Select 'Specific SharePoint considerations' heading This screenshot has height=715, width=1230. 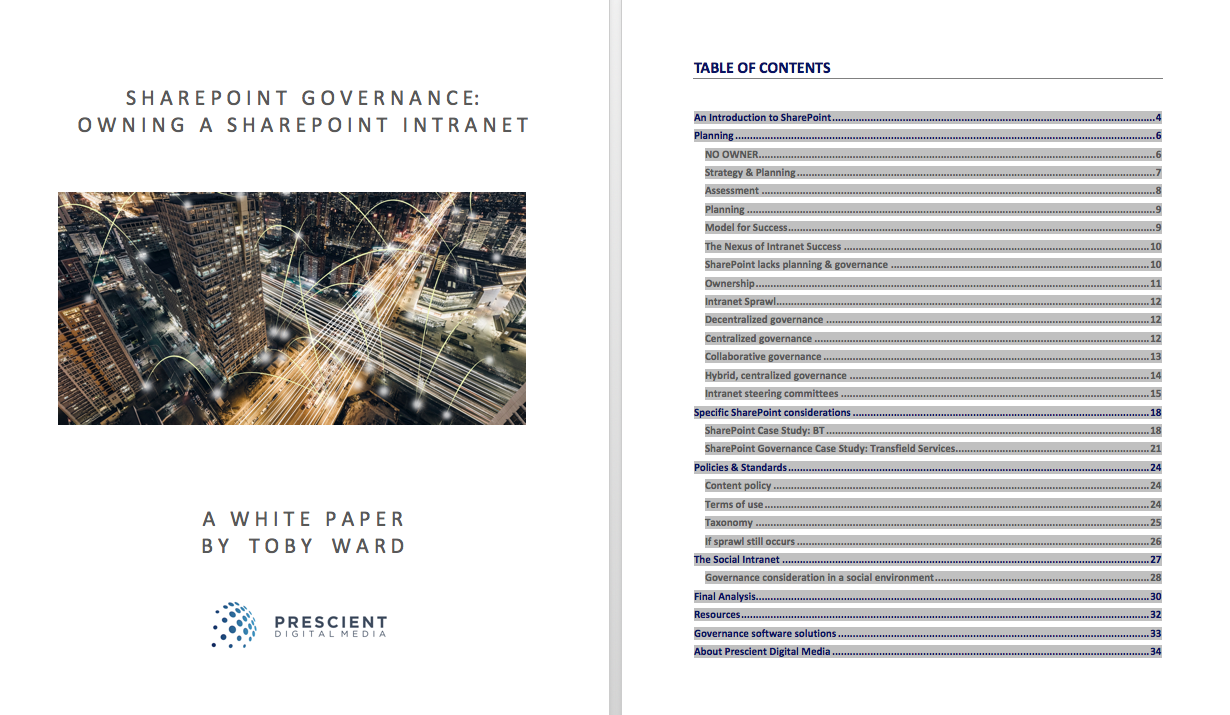click(927, 412)
